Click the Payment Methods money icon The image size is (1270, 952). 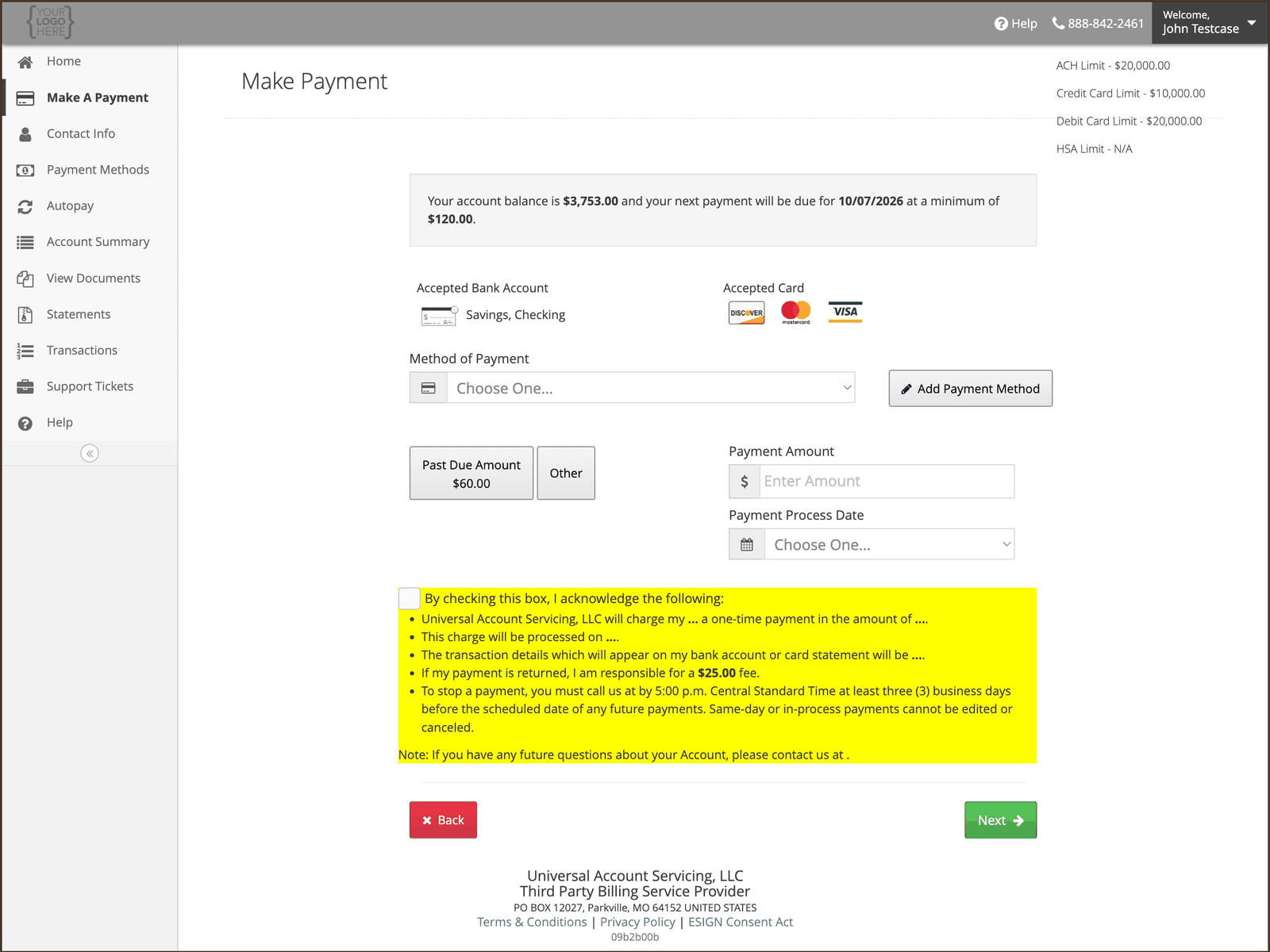click(25, 171)
